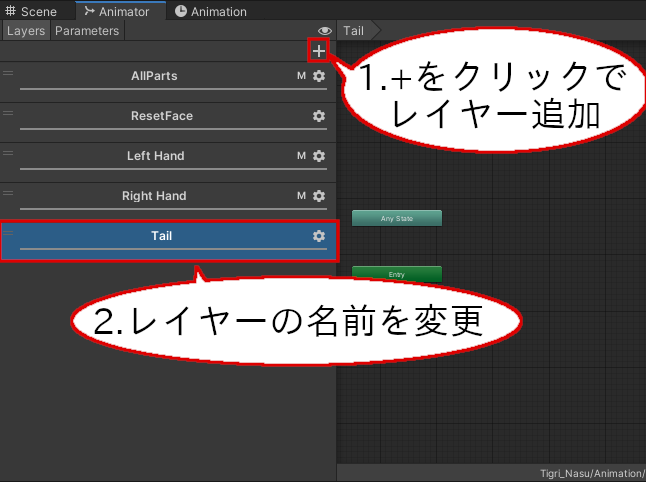646x482 pixels.
Task: Grab the AllParts layer drag handle
Action: [x=8, y=73]
